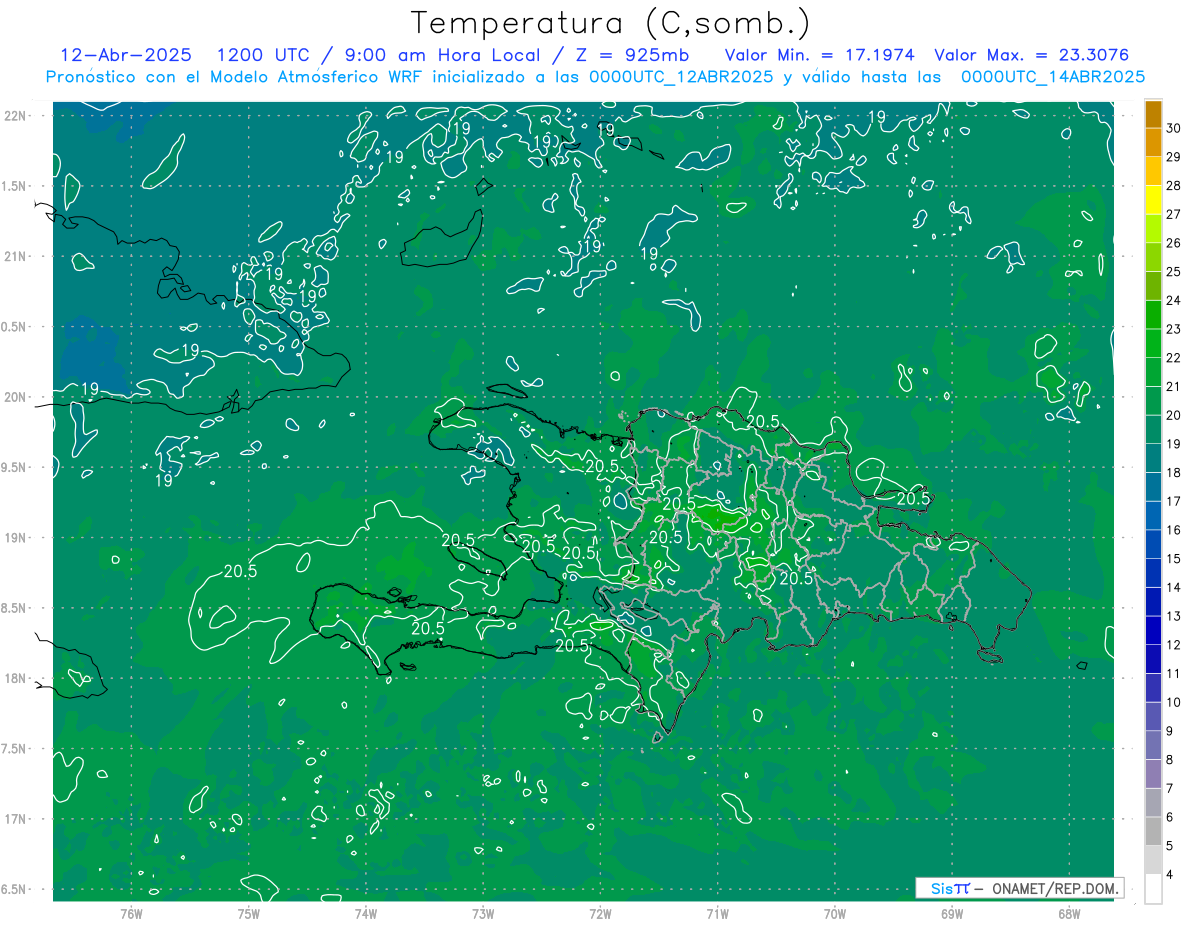Click the '72W' longitude axis label
Viewport: 1200px width, 927px height.
(600, 914)
